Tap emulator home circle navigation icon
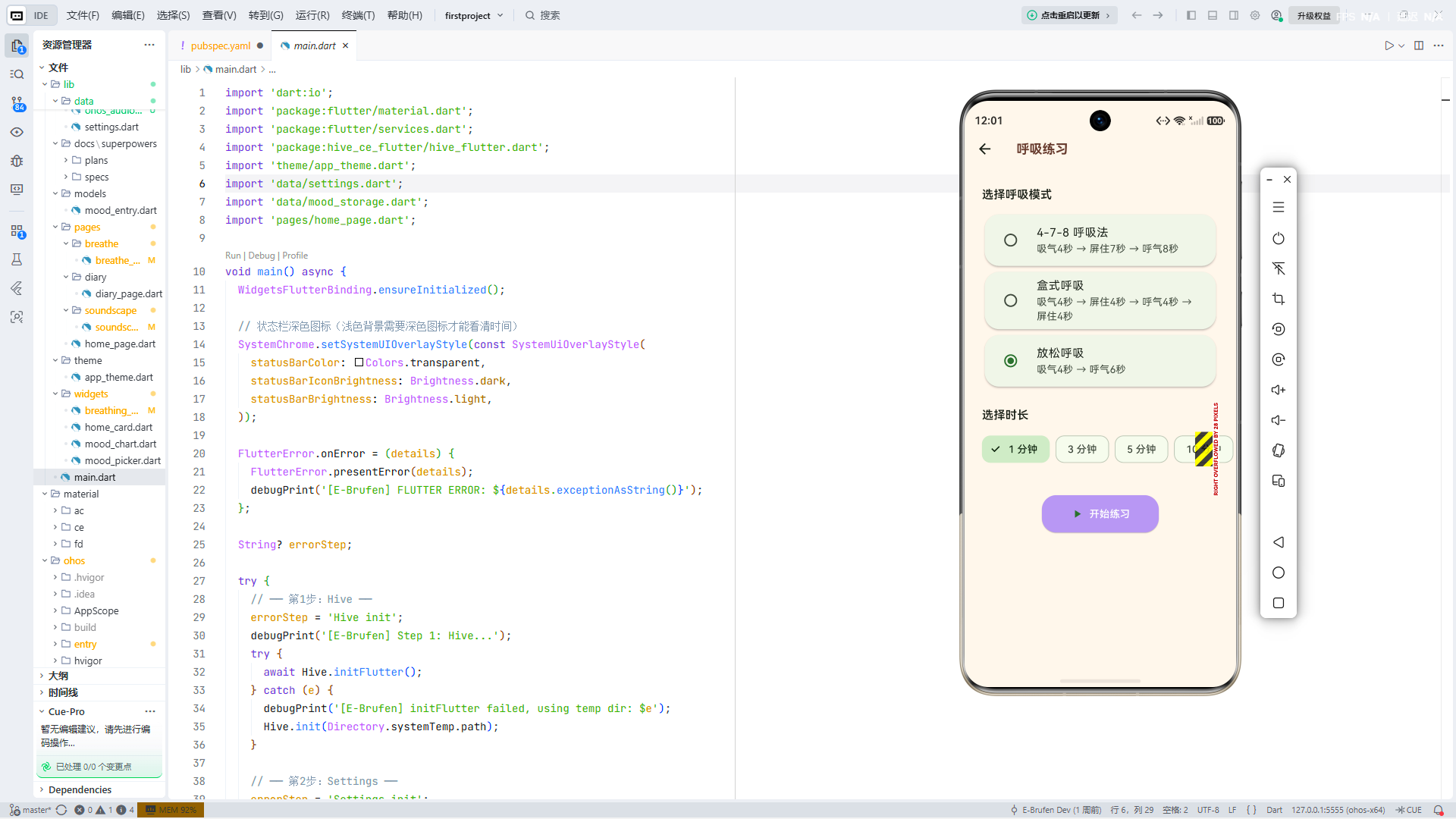Image resolution: width=1456 pixels, height=819 pixels. (1279, 573)
